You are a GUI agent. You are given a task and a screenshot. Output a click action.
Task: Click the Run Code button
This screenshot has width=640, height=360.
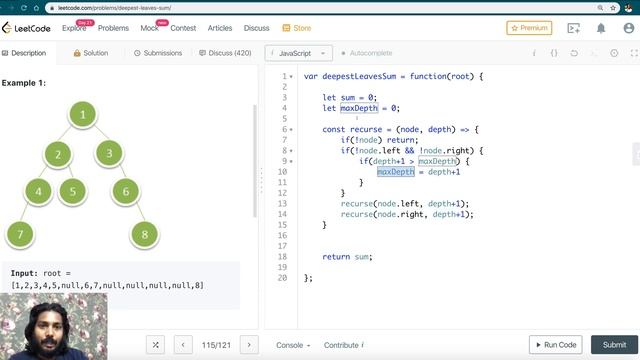[x=556, y=345]
